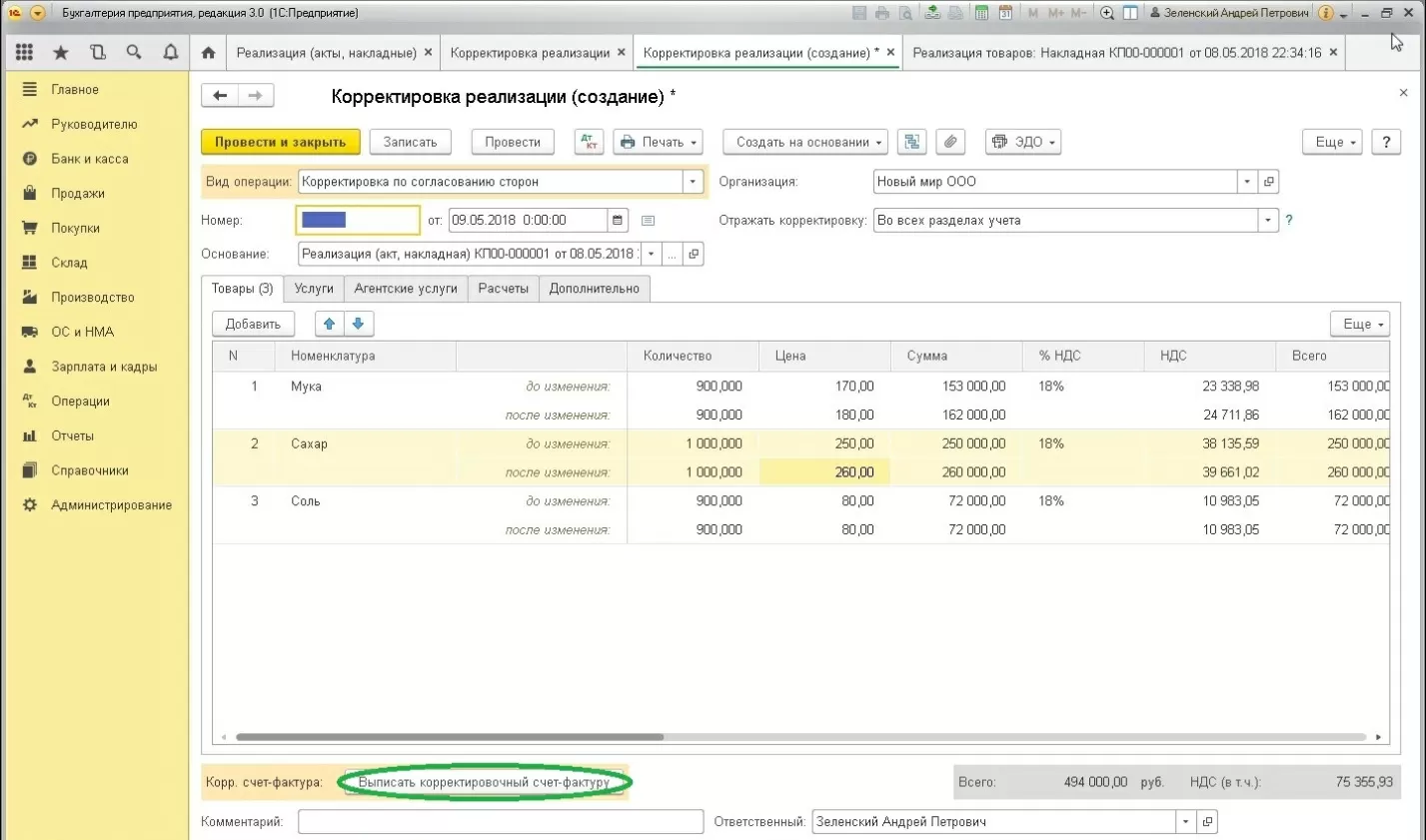Expand the Вид операции dropdown
Screen dimensions: 1426x840
[693, 182]
